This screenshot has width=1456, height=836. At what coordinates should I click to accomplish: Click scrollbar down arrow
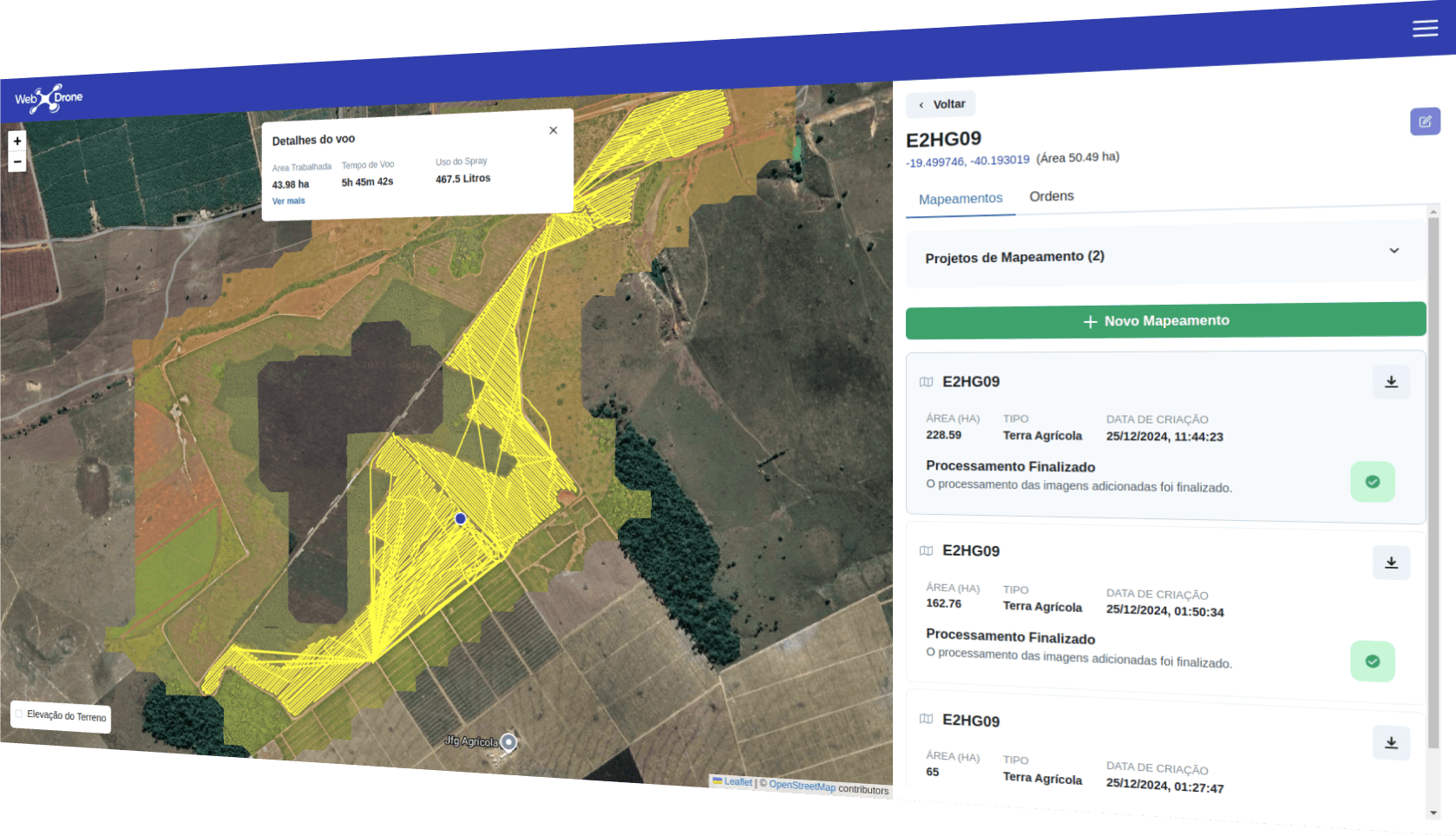point(1433,813)
